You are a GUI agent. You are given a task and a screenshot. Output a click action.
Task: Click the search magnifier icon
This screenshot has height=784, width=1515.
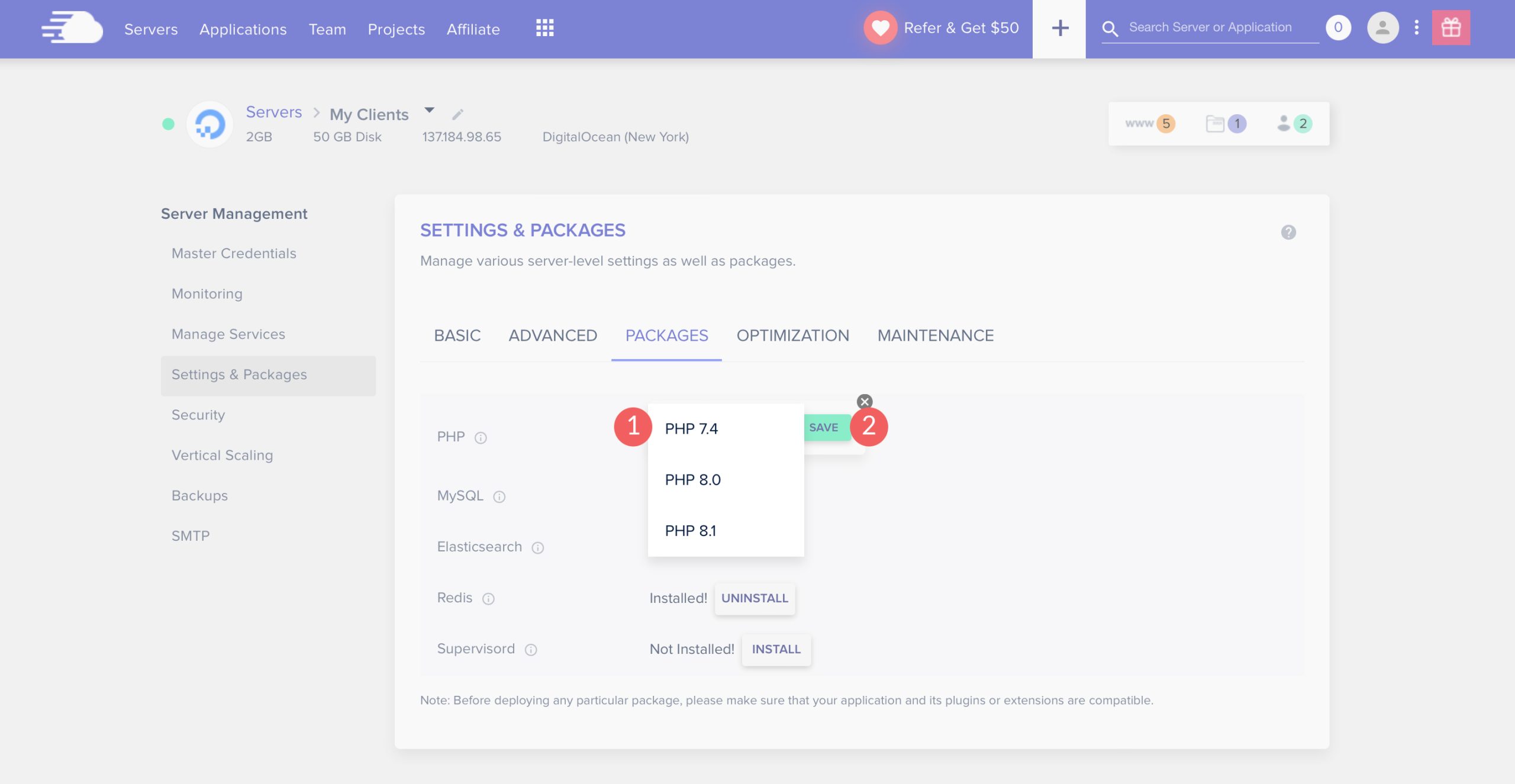[x=1109, y=28]
